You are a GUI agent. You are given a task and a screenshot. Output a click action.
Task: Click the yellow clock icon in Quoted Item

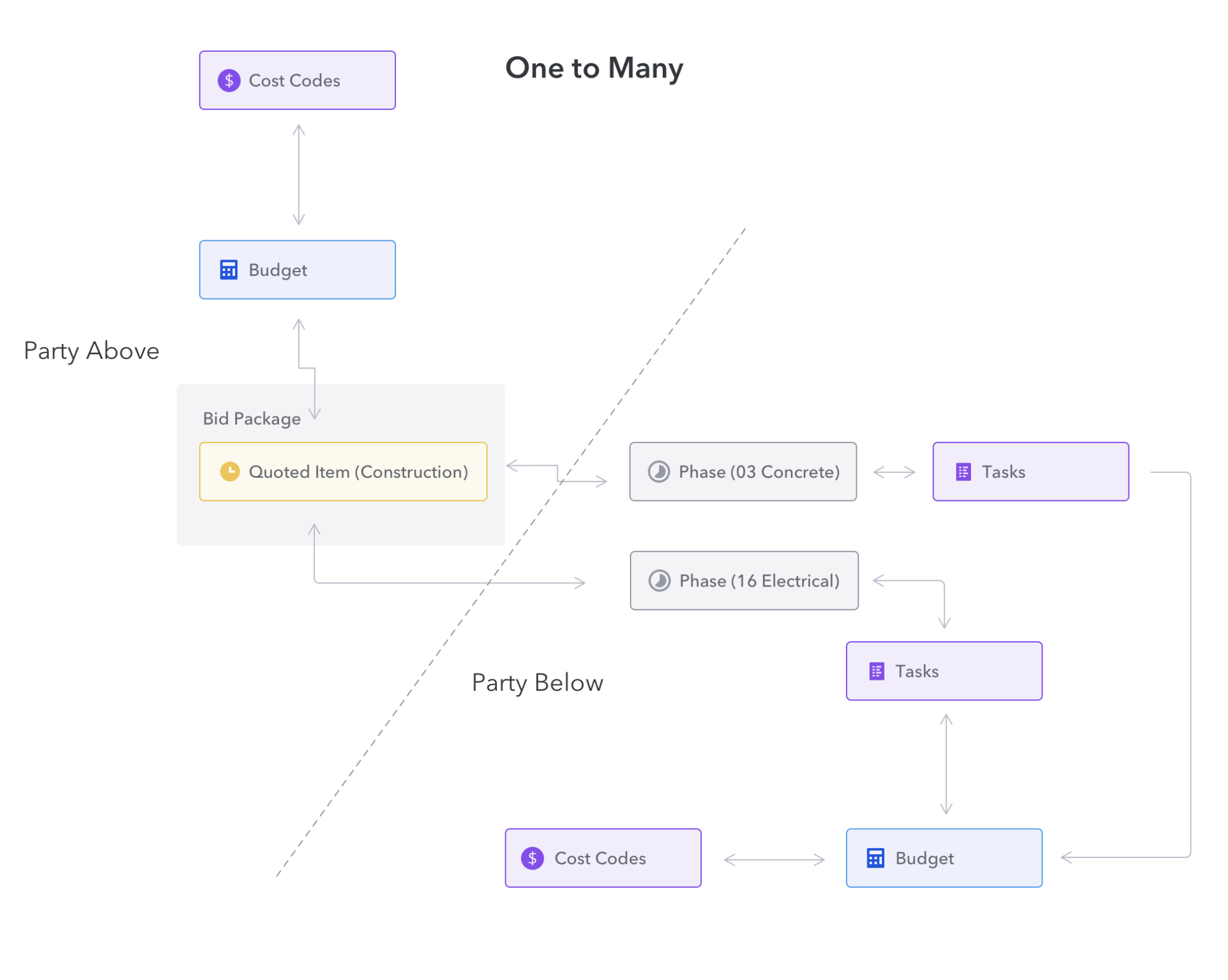pos(229,472)
